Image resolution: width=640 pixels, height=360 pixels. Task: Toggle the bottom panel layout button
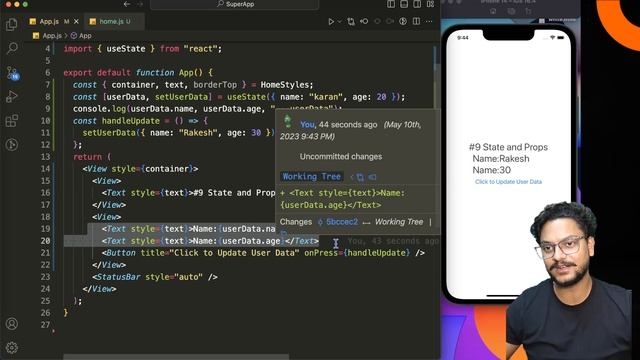click(404, 4)
